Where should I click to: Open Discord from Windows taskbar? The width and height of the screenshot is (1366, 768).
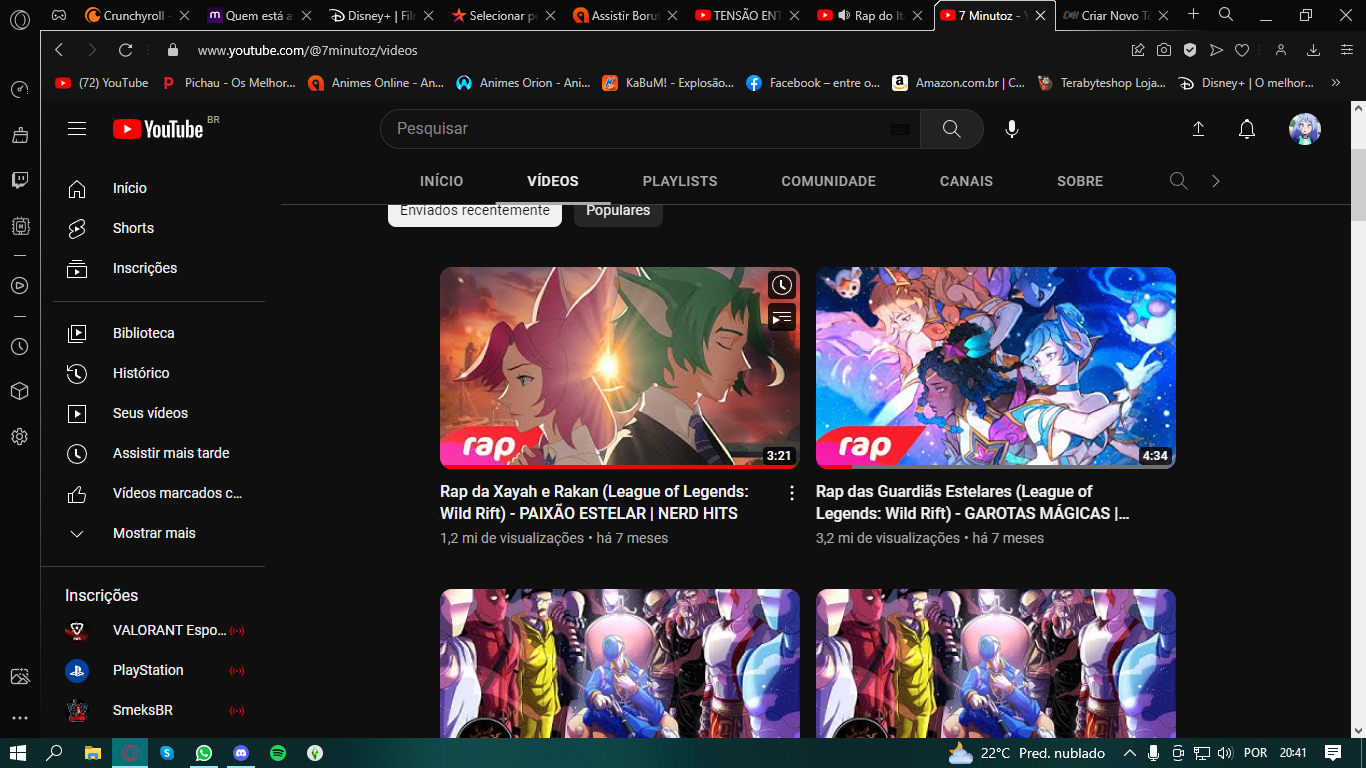click(x=241, y=753)
